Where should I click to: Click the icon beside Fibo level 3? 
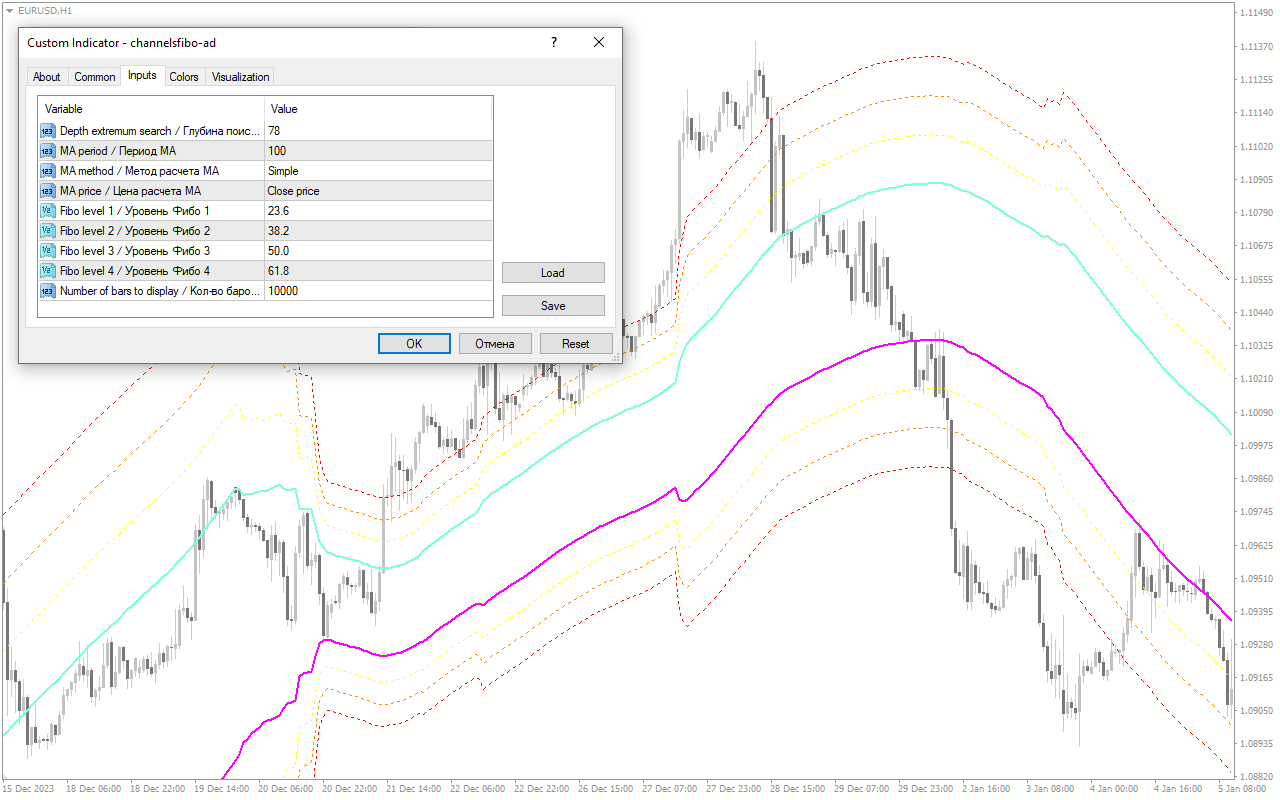(48, 251)
